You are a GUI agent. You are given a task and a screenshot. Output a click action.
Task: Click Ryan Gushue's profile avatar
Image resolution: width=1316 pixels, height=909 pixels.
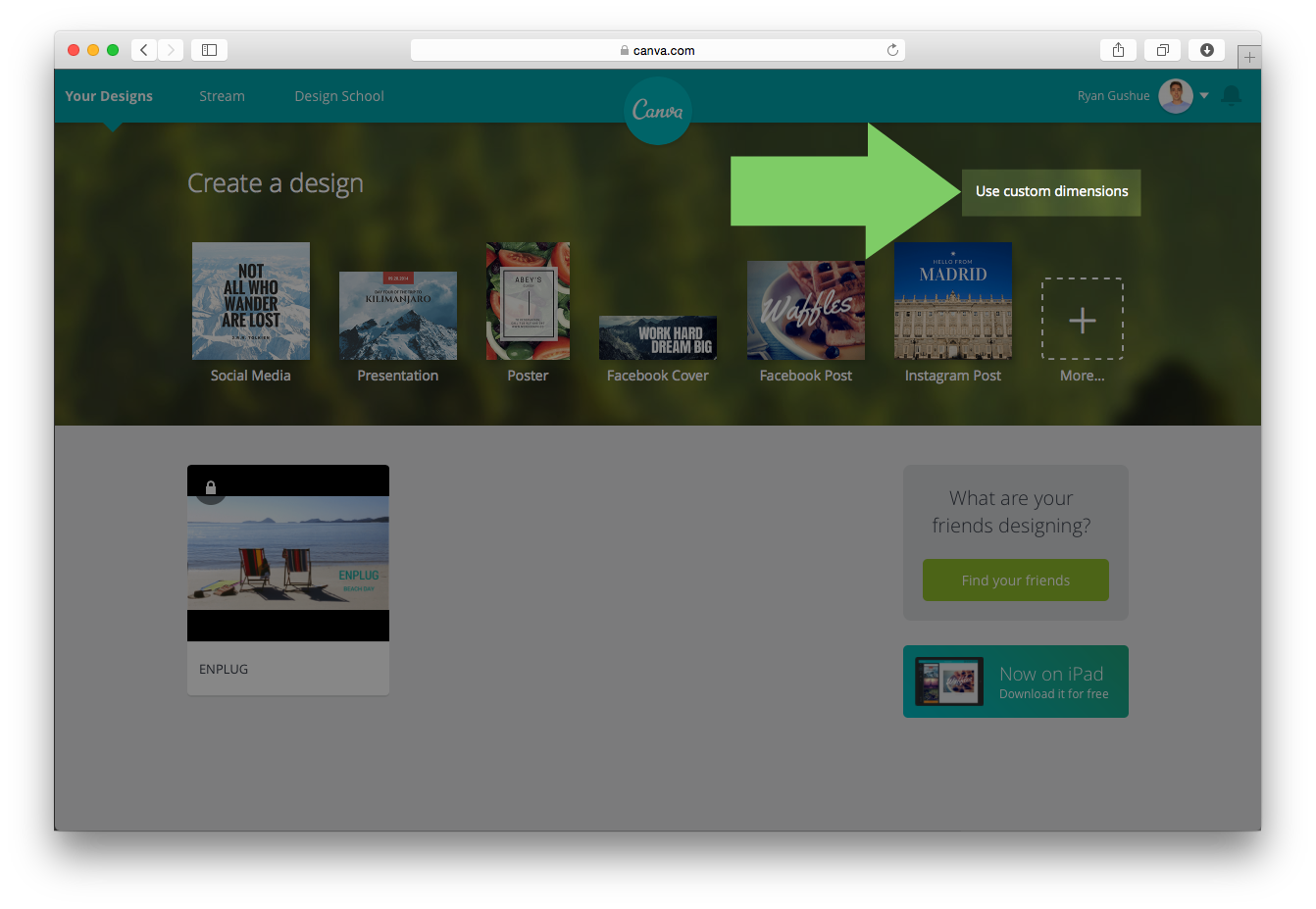click(x=1176, y=96)
